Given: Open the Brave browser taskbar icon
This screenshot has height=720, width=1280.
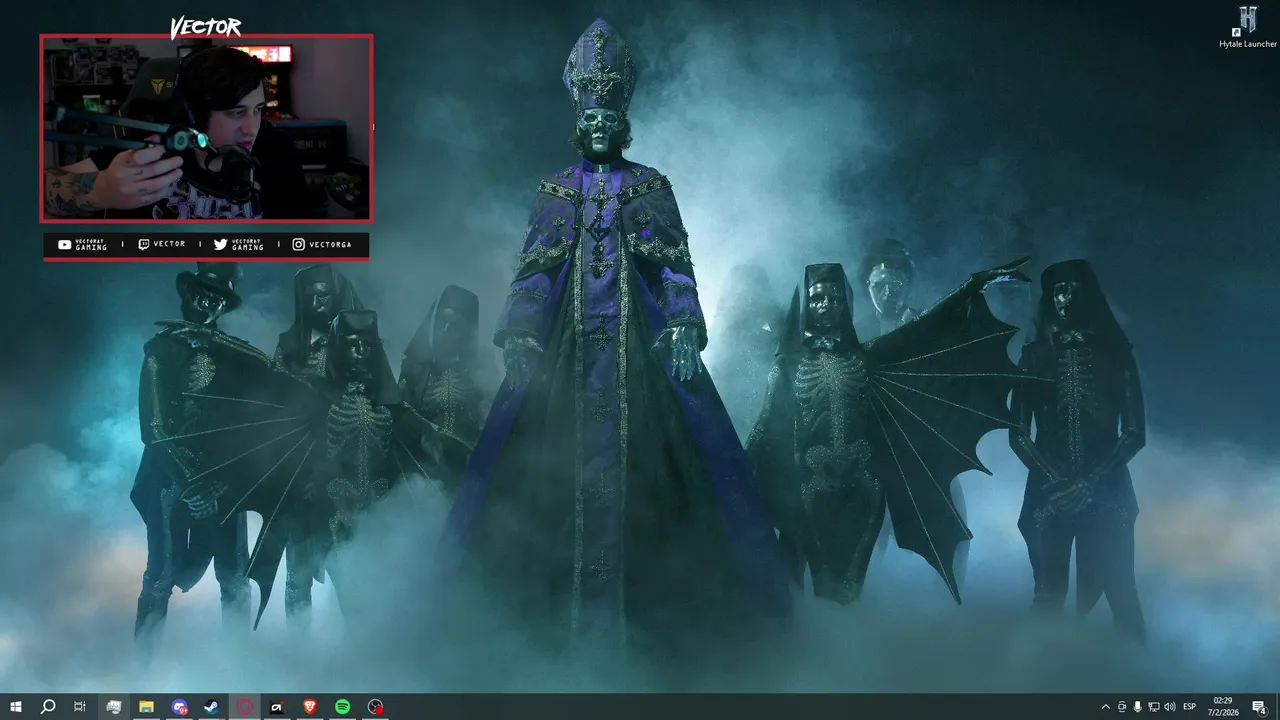Looking at the screenshot, I should (x=310, y=707).
